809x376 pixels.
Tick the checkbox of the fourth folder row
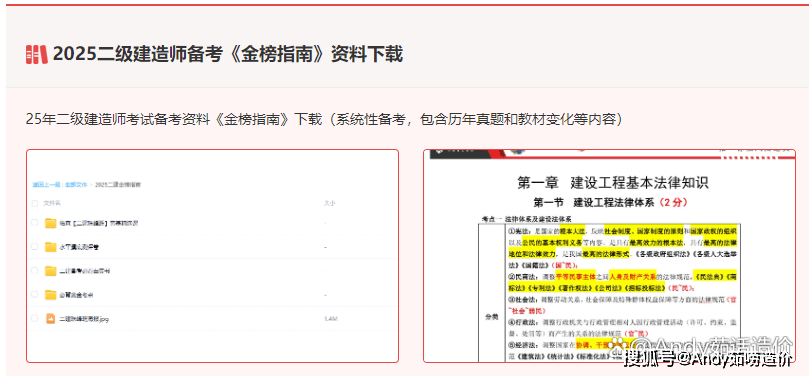pos(35,295)
